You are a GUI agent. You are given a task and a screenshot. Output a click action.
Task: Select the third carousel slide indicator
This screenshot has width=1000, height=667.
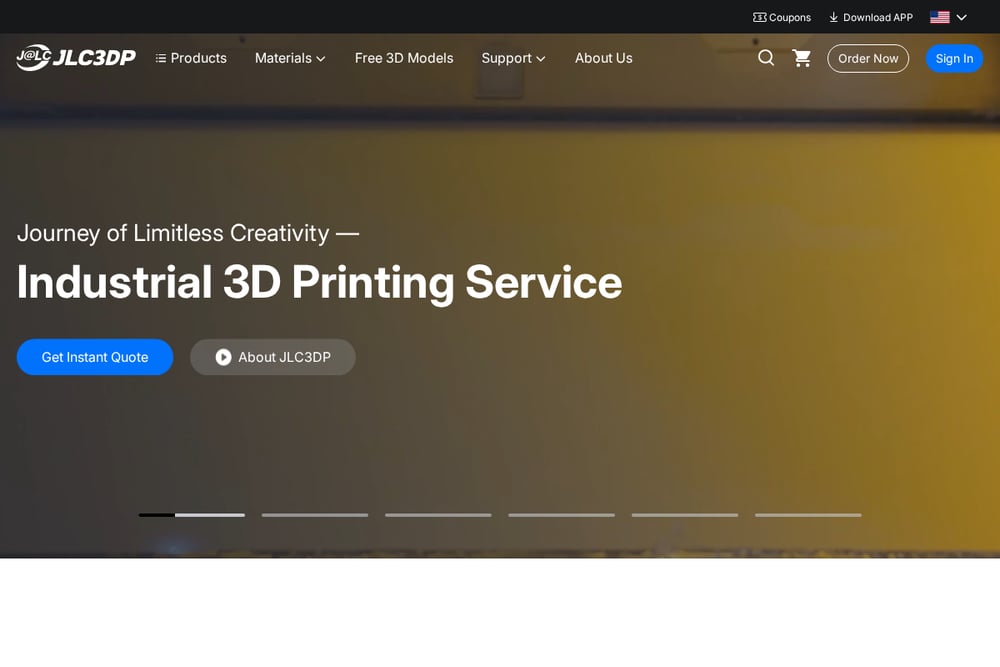coord(438,515)
